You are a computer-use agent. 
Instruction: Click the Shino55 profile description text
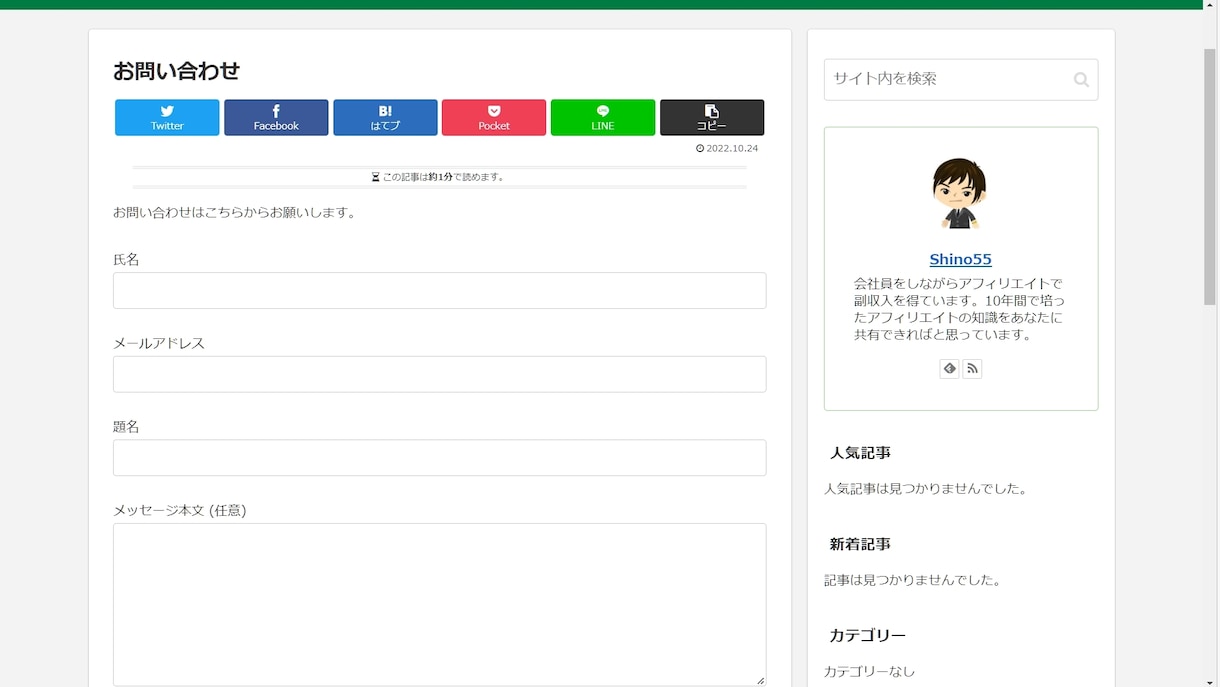(x=960, y=309)
